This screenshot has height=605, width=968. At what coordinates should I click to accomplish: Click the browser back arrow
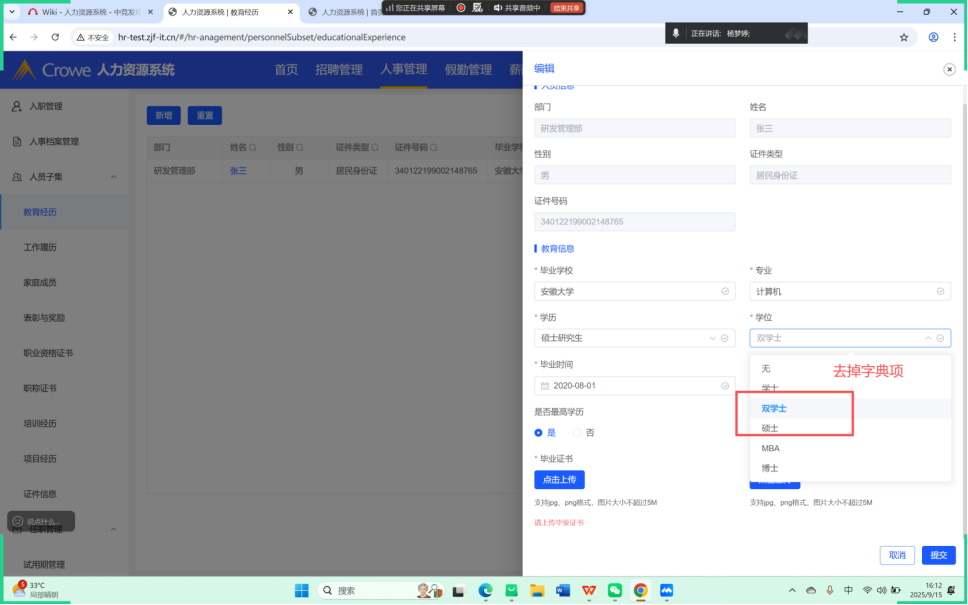[x=14, y=37]
